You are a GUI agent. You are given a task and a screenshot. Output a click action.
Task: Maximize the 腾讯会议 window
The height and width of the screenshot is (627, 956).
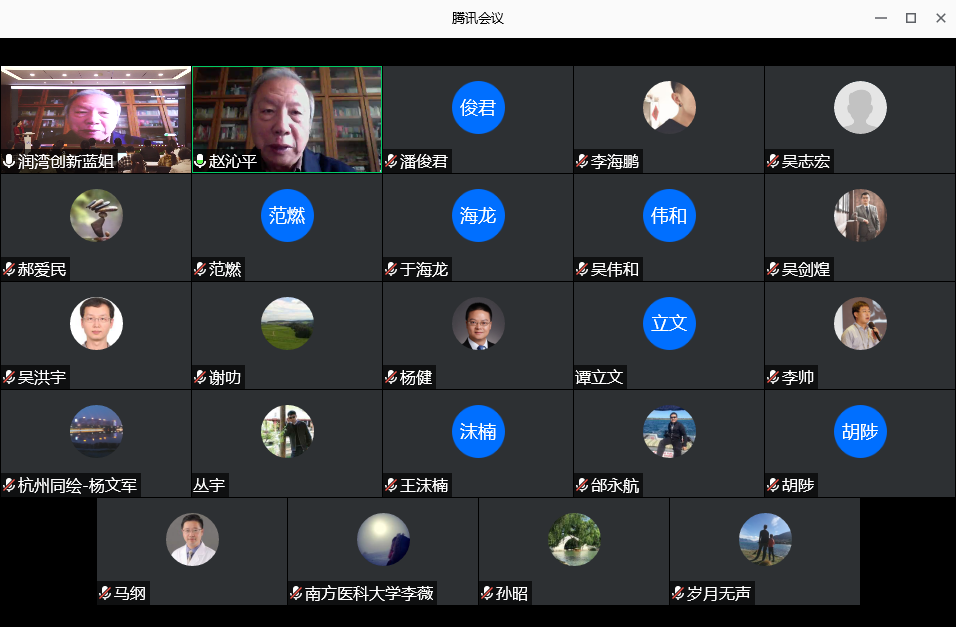point(910,18)
